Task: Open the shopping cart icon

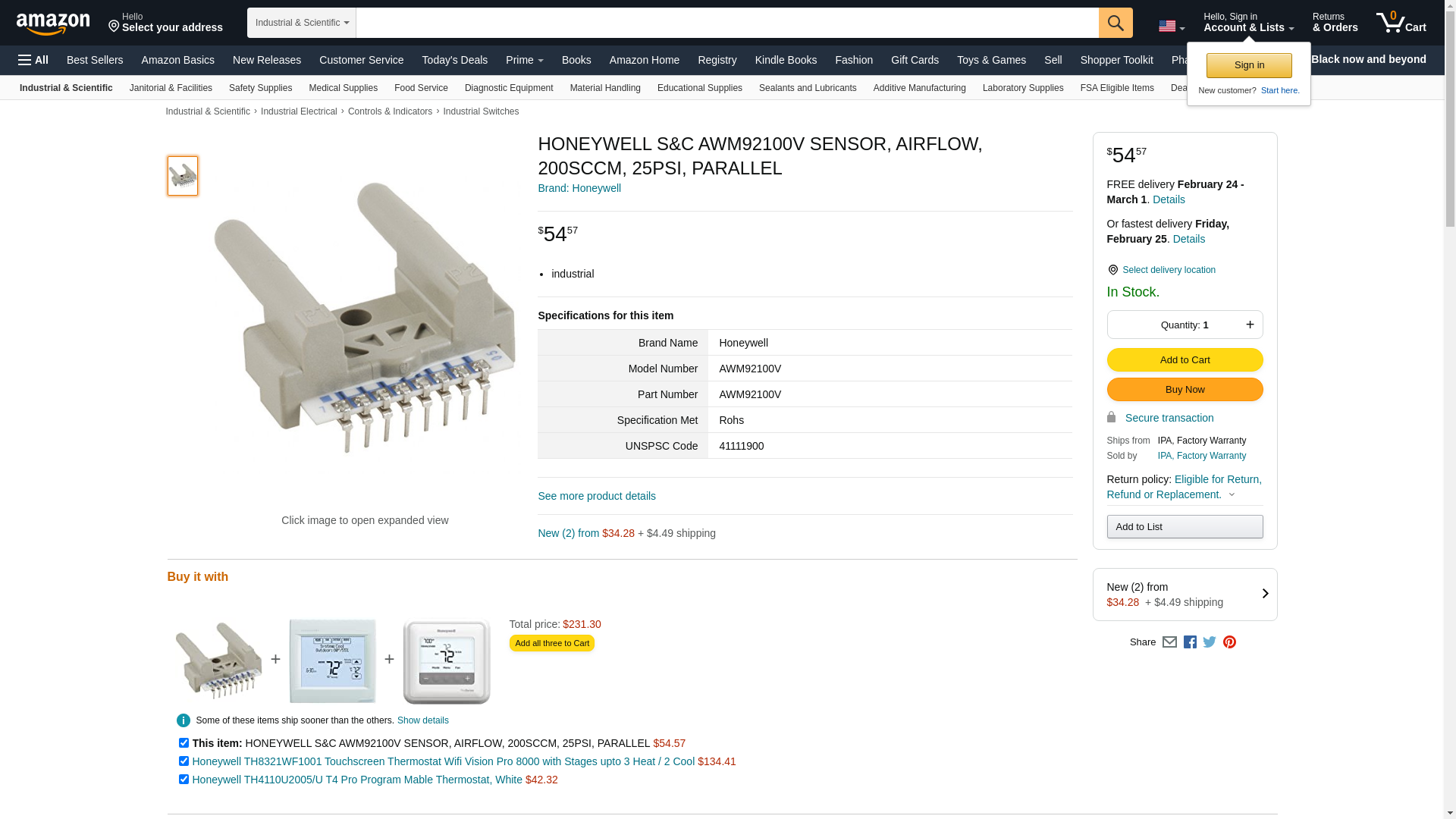Action: [1401, 23]
